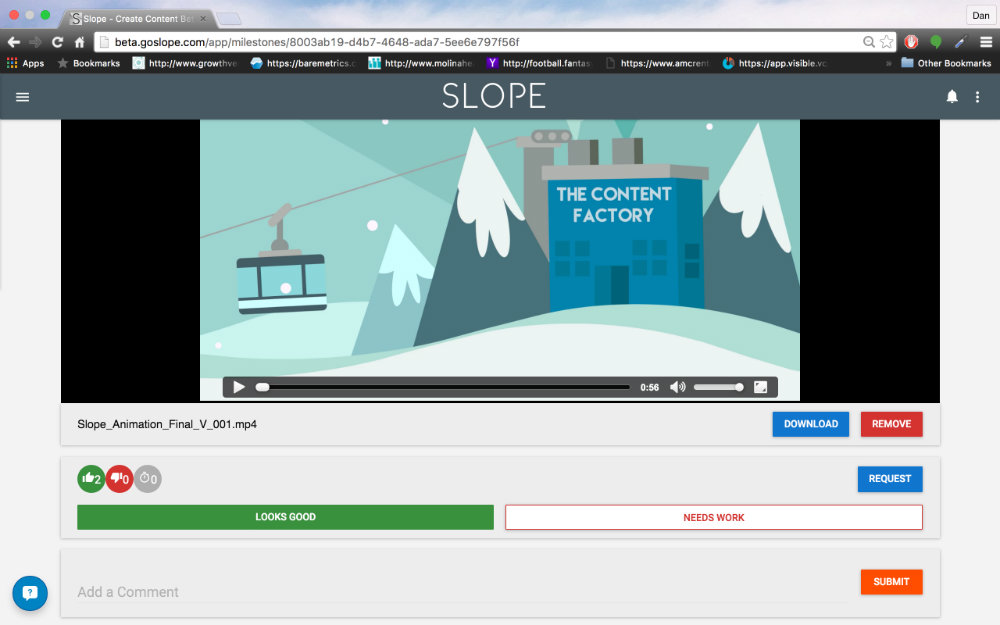1000x625 pixels.
Task: Open notifications via the bell icon
Action: (x=951, y=96)
